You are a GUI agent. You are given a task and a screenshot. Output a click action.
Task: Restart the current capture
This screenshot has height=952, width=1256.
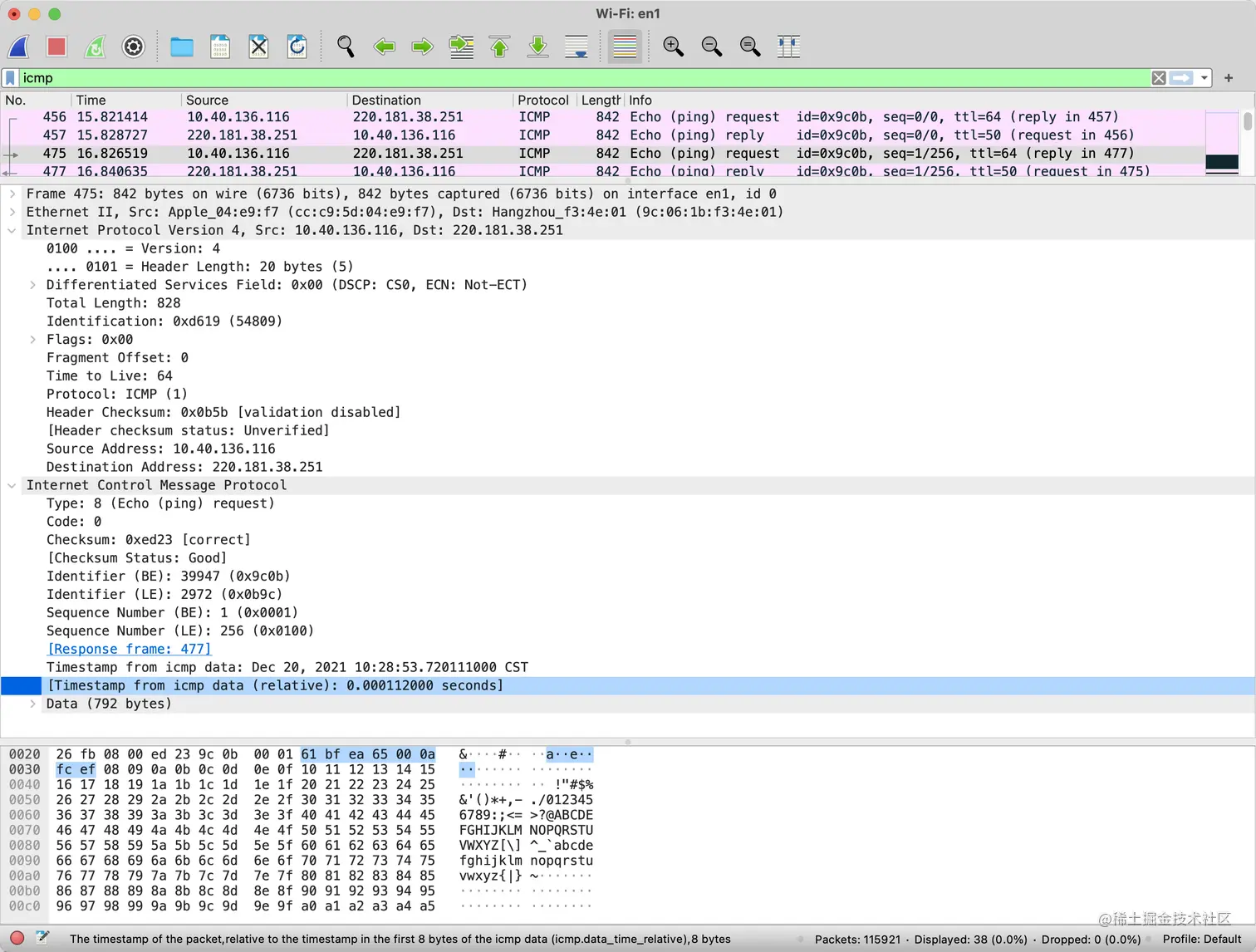(x=95, y=47)
